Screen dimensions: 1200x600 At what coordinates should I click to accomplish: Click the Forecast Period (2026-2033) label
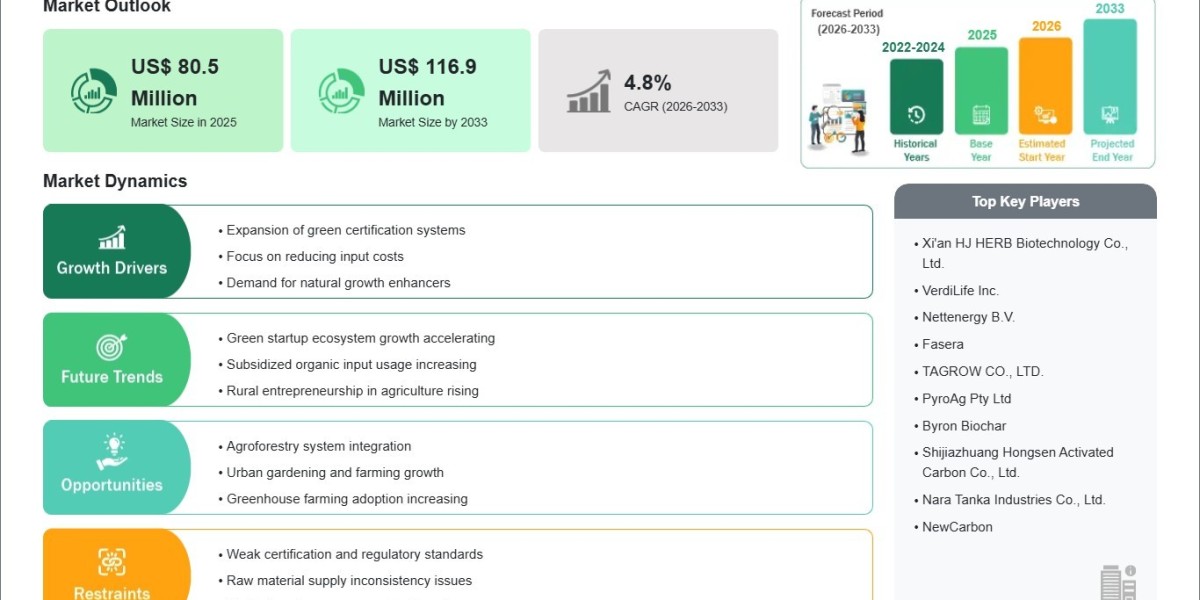847,21
